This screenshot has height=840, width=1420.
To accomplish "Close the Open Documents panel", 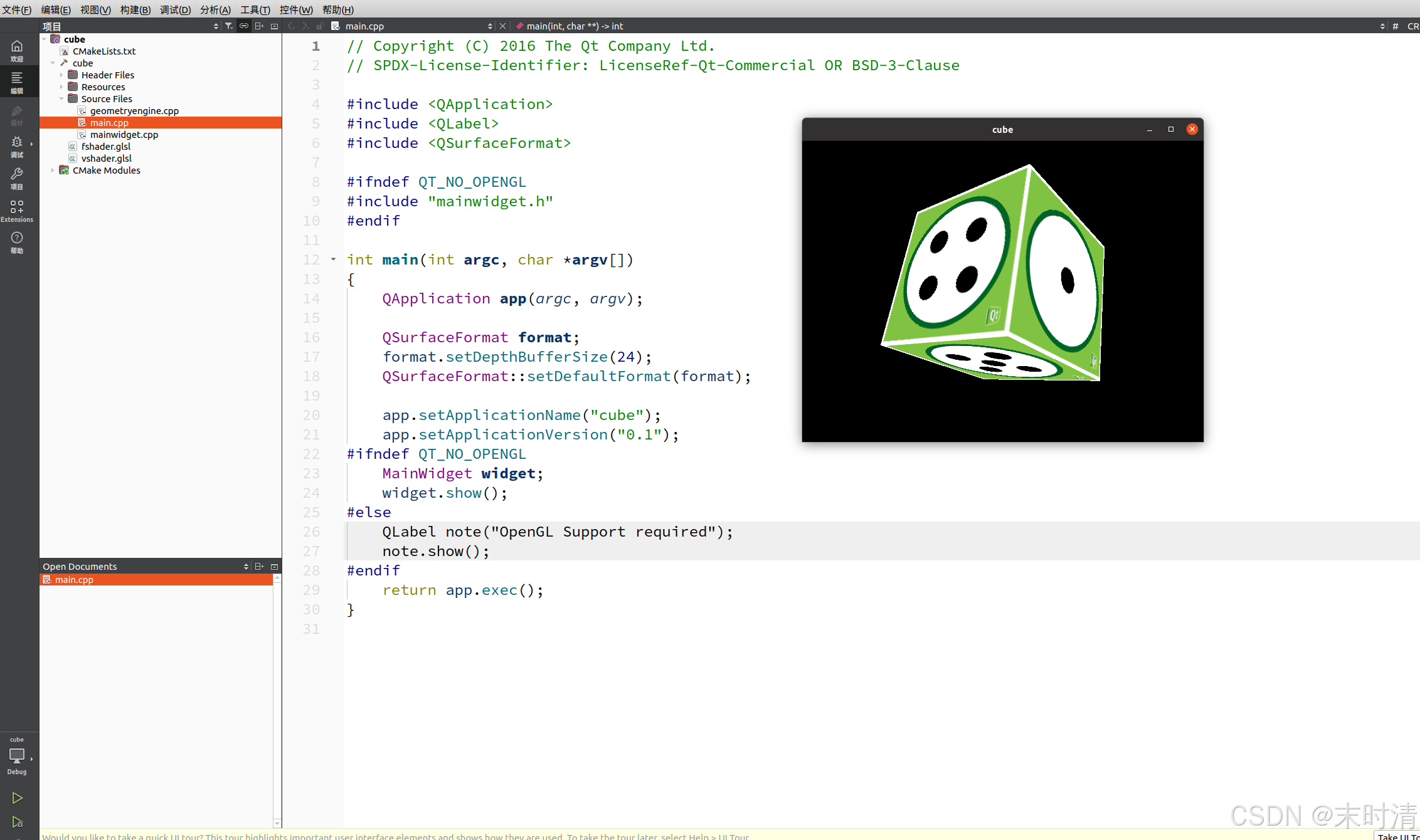I will (274, 566).
